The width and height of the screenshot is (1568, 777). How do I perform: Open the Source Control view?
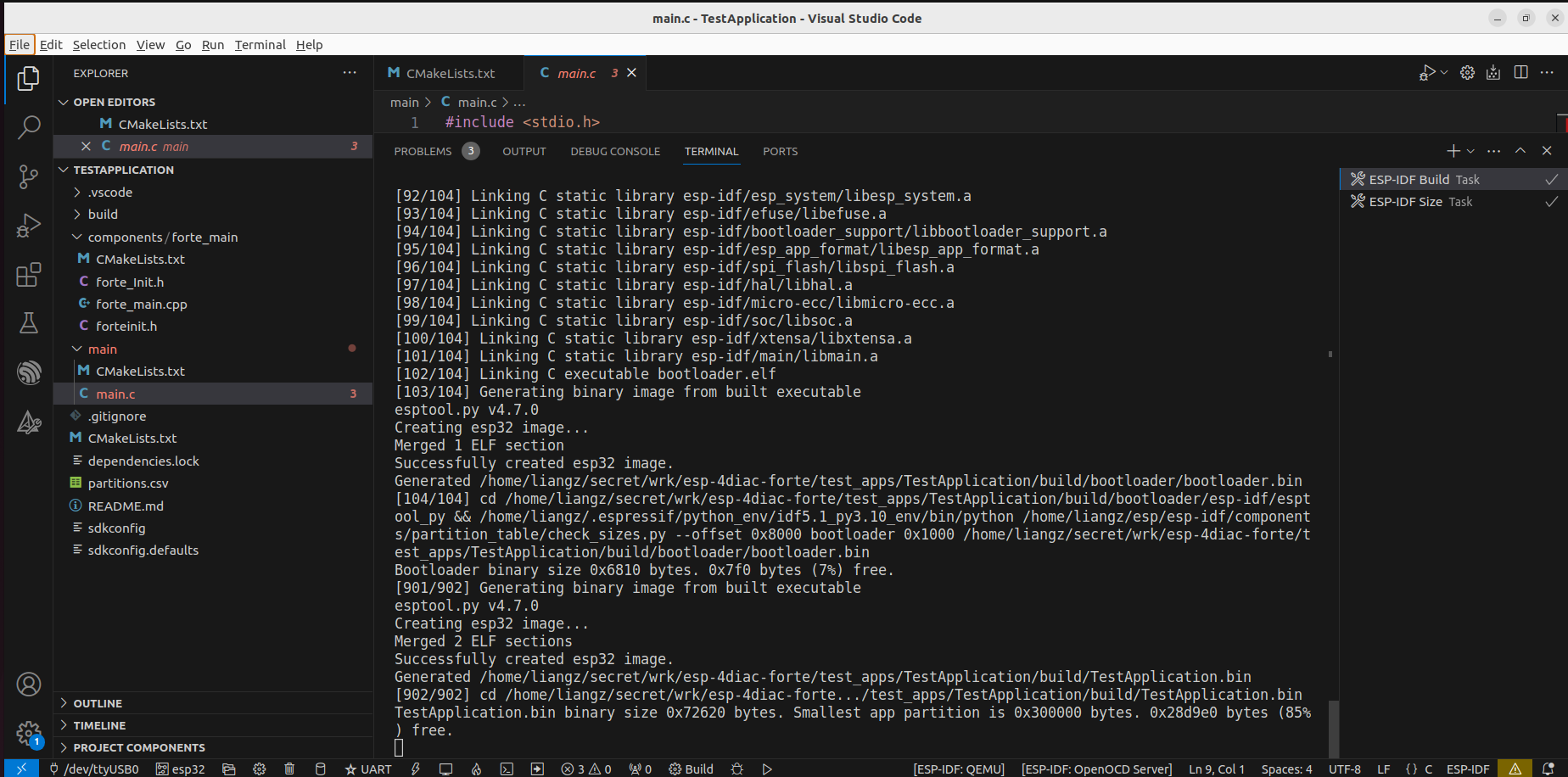click(x=28, y=176)
